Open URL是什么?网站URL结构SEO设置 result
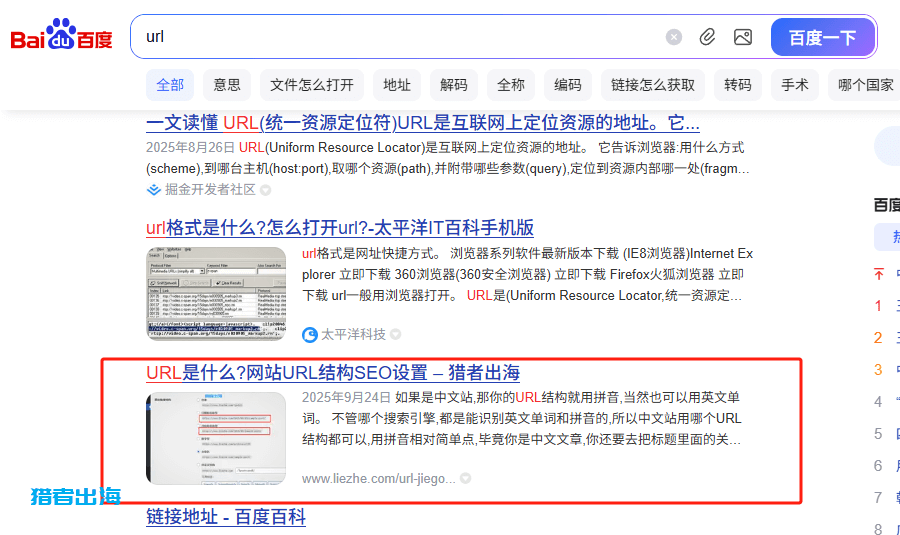The height and width of the screenshot is (535, 900). click(332, 373)
